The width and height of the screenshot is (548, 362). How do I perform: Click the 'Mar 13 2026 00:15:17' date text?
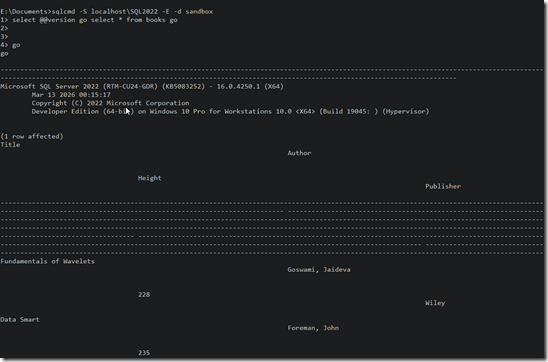[x=71, y=95]
